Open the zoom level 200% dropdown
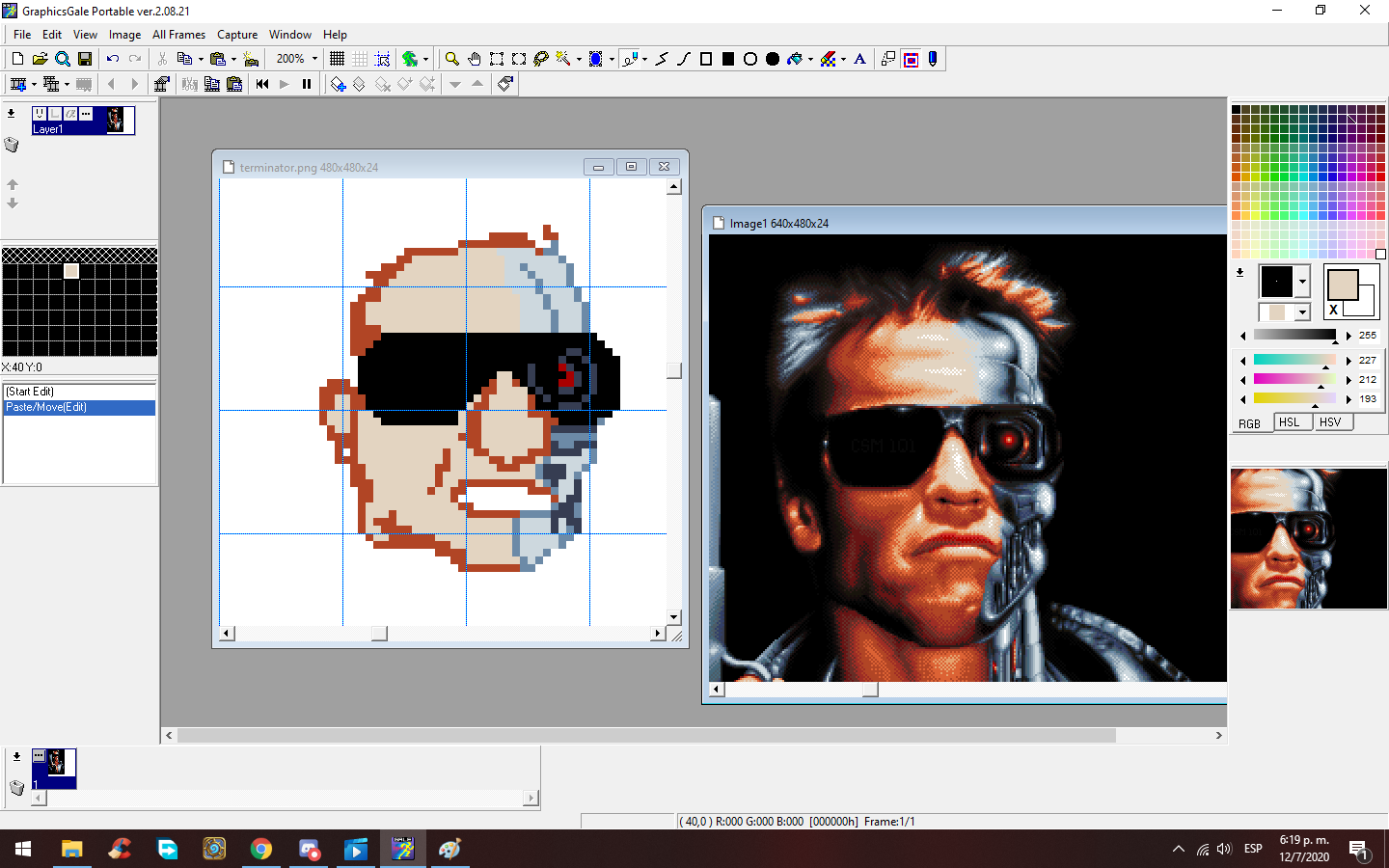 [x=314, y=59]
